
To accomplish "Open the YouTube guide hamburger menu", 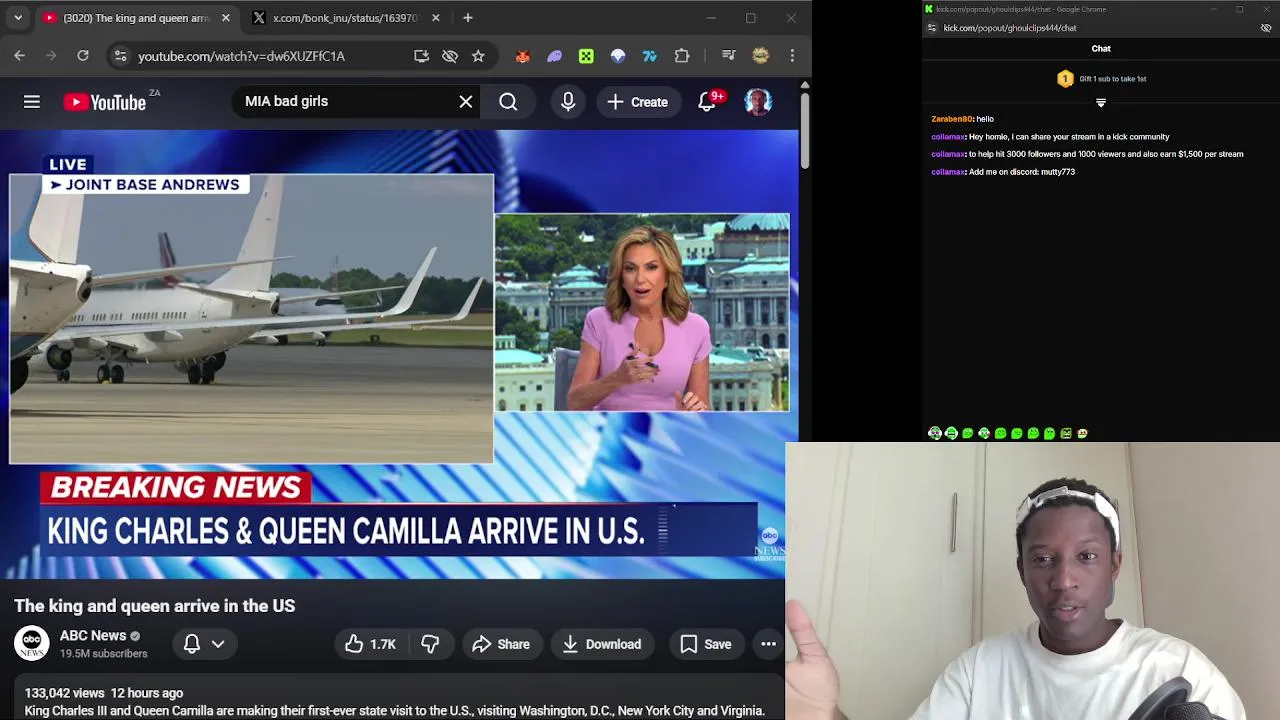I will [x=32, y=102].
